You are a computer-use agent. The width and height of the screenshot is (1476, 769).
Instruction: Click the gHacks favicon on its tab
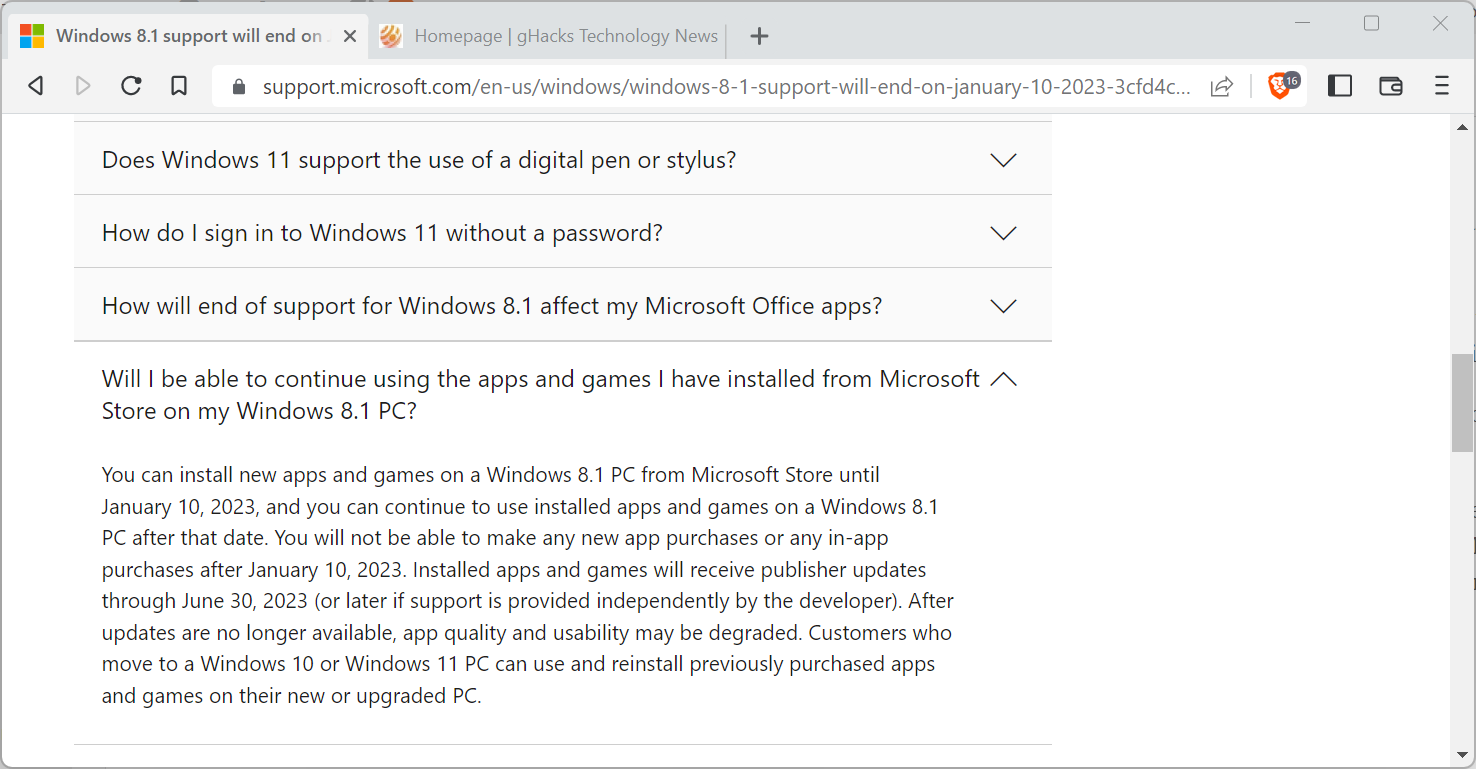(390, 35)
